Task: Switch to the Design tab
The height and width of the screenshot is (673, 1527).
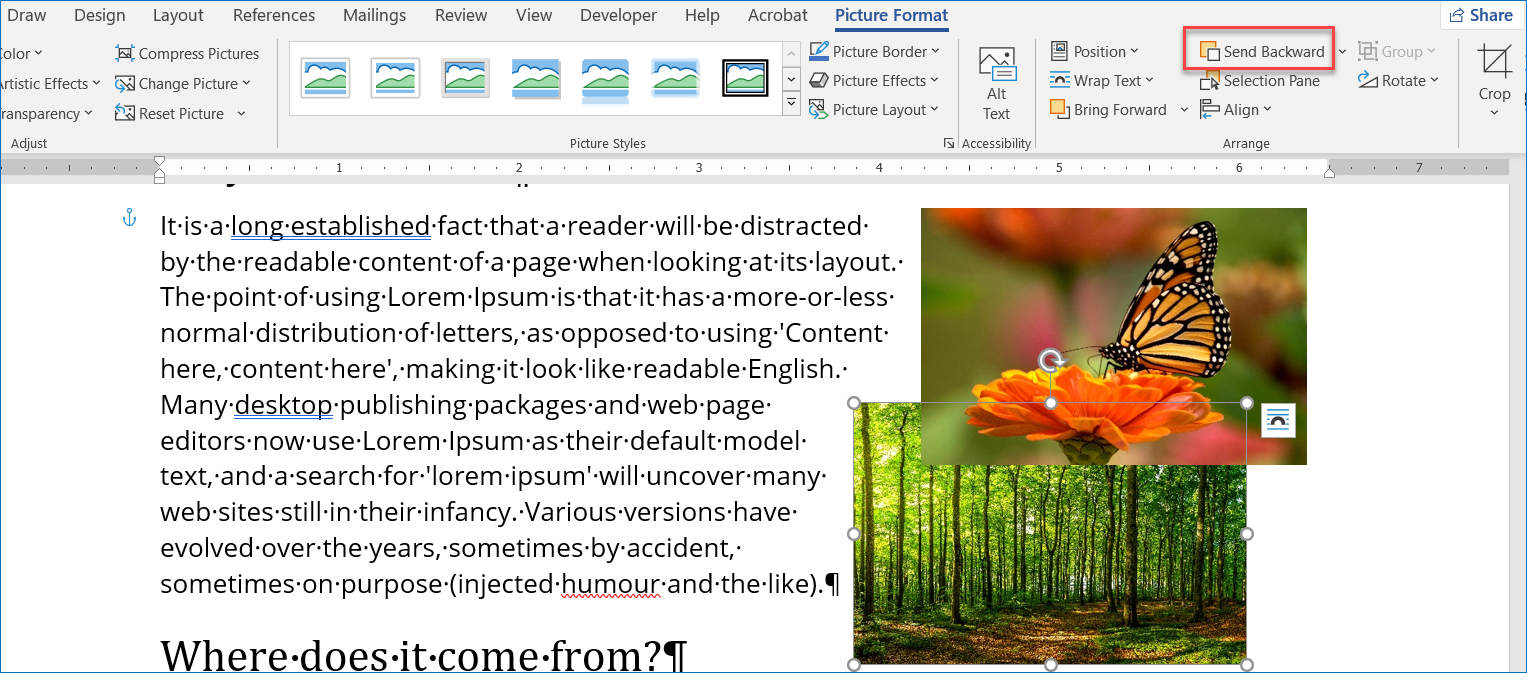Action: click(100, 15)
